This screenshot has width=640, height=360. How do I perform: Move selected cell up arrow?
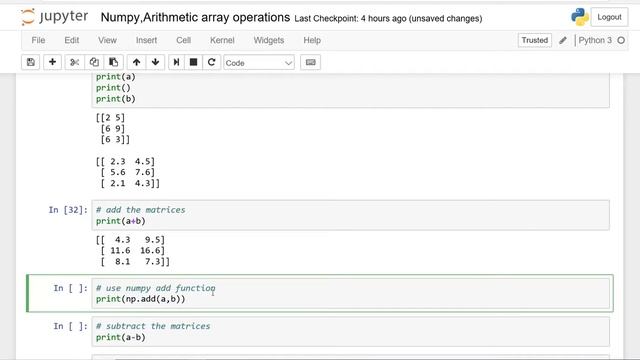(136, 62)
